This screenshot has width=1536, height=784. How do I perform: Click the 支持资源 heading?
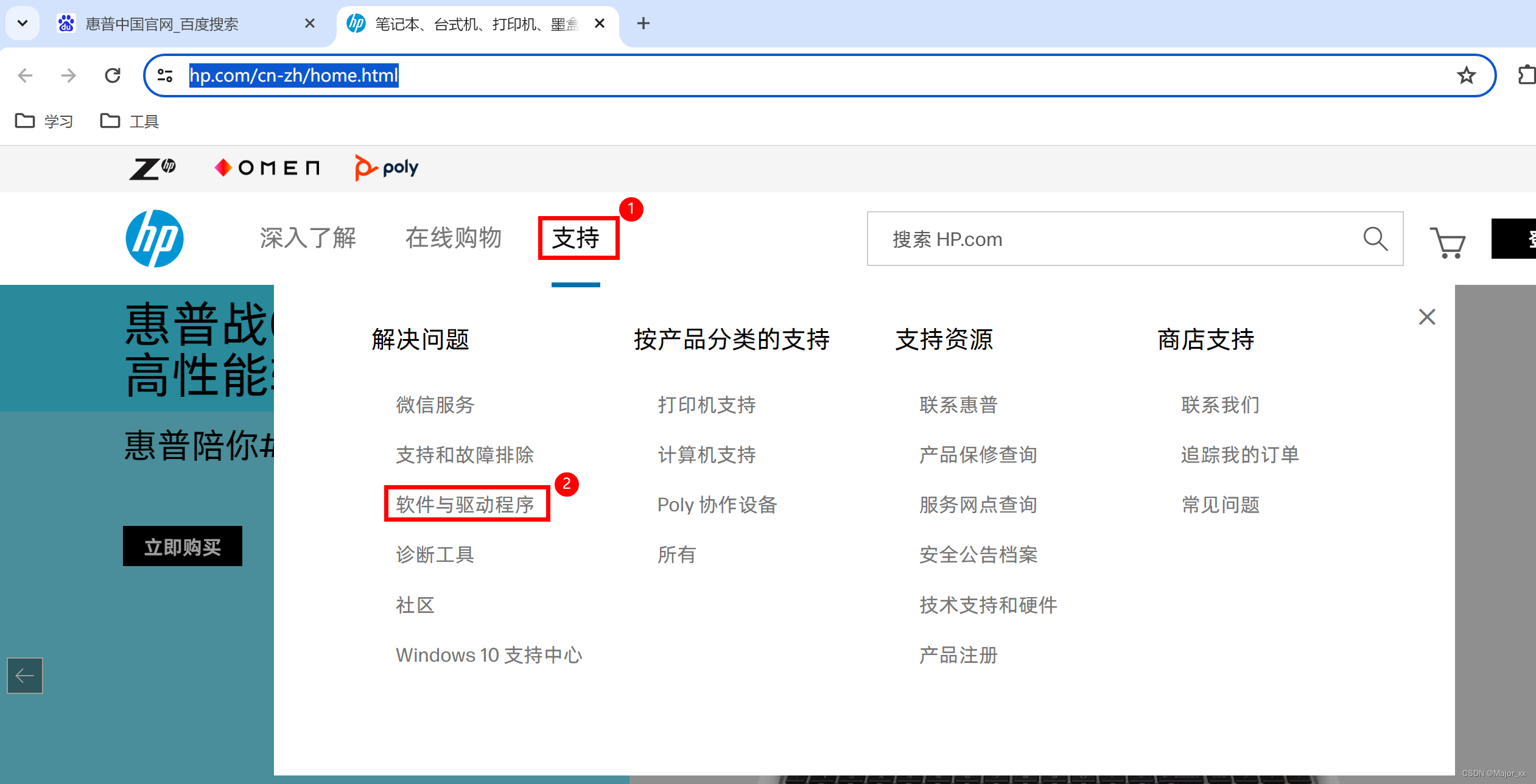point(944,340)
